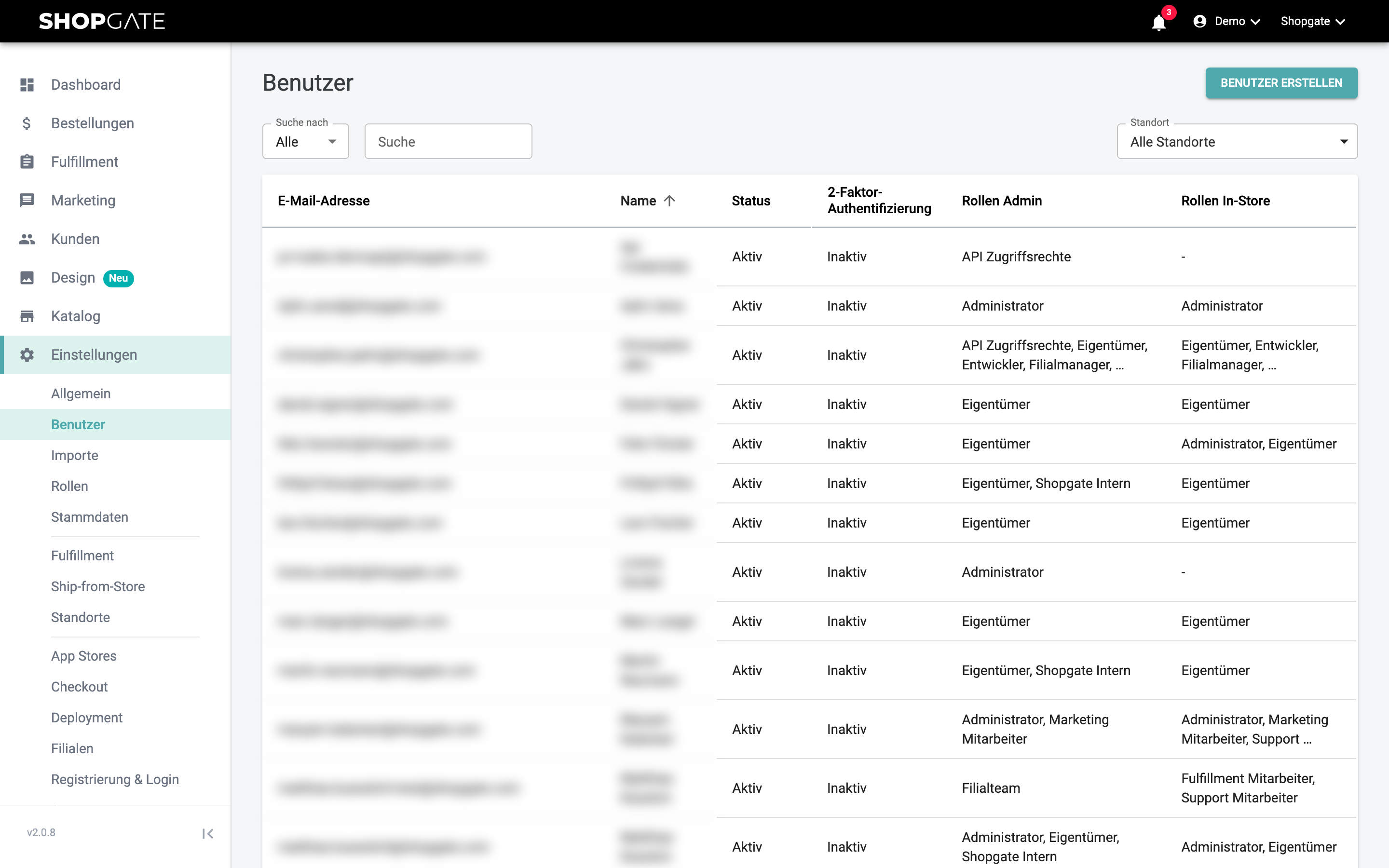This screenshot has width=1389, height=868.
Task: Click the Dashboard grid icon
Action: 27,85
